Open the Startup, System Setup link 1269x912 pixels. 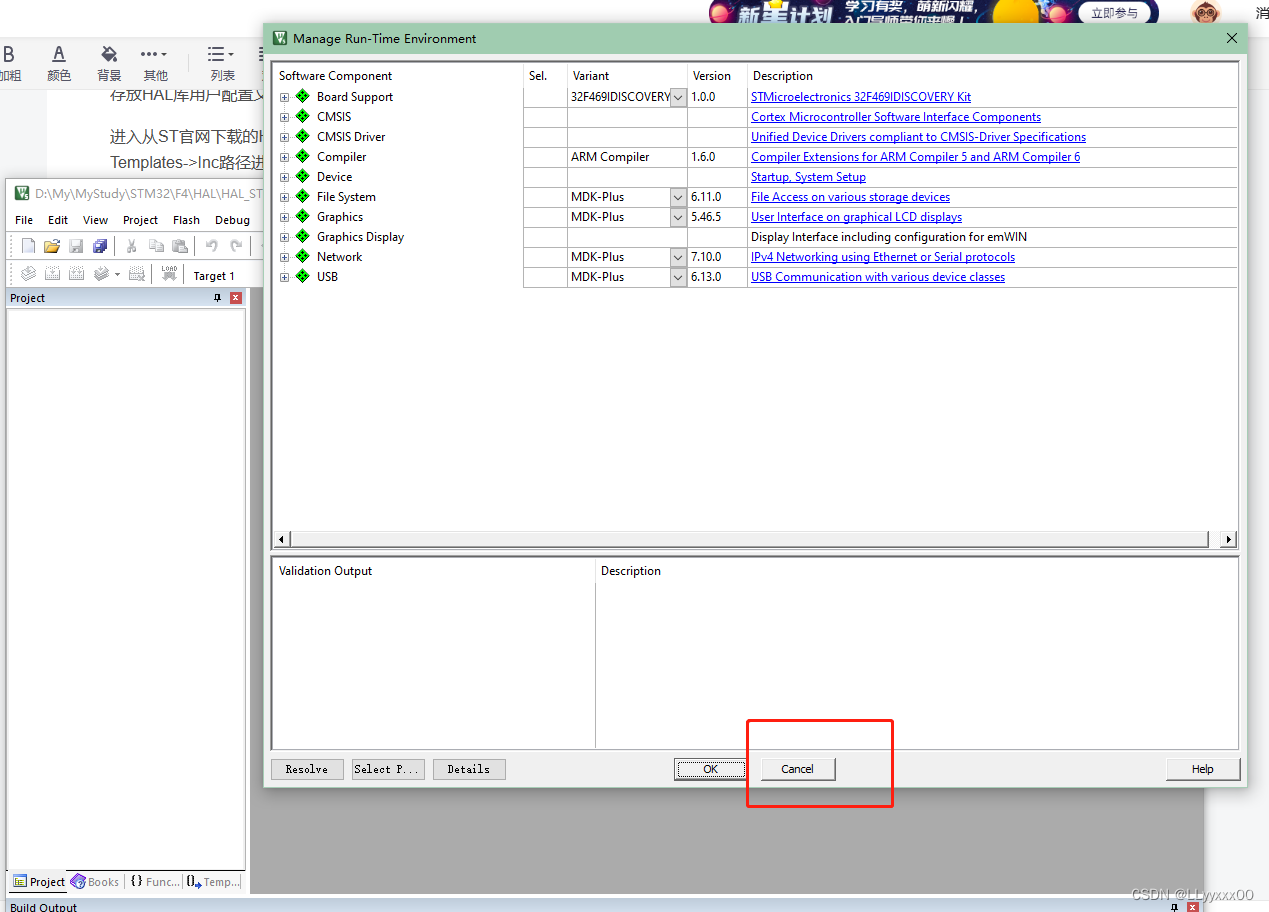pos(808,177)
